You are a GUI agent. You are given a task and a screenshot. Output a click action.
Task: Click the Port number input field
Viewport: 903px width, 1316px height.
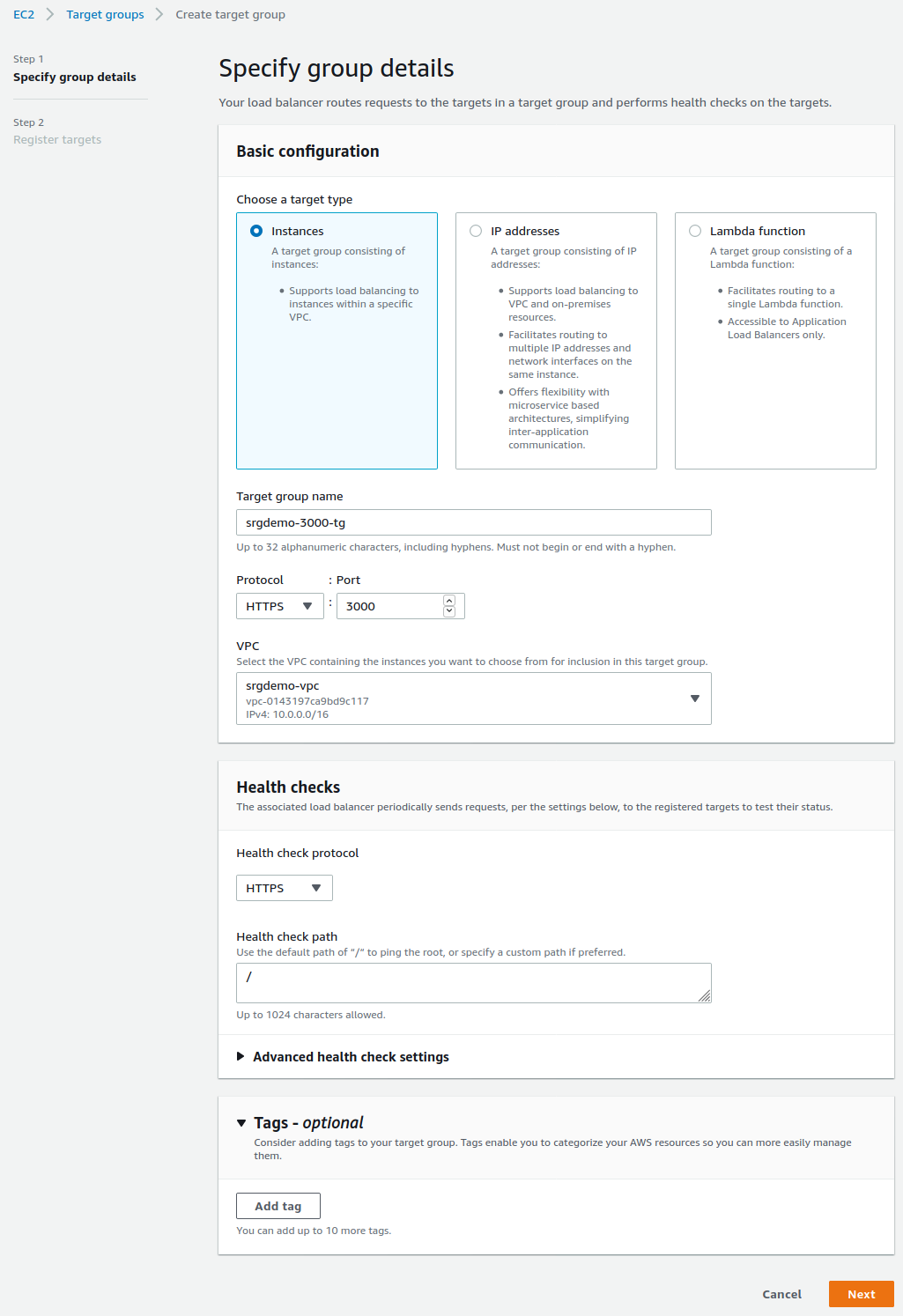[x=388, y=606]
